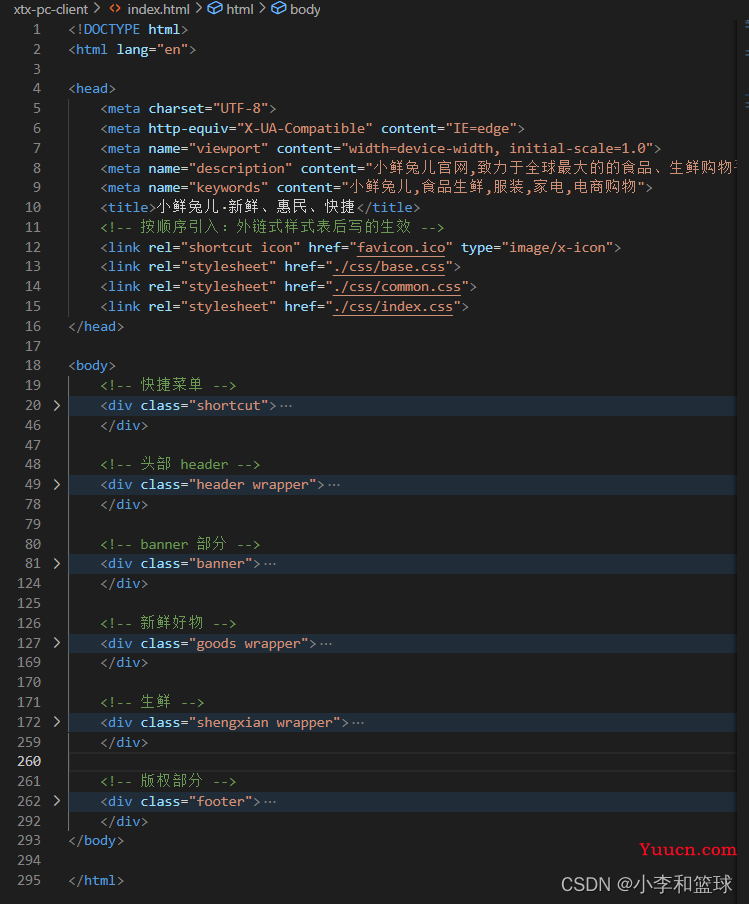Viewport: 749px width, 904px height.
Task: Click the 快捷菜单 comment line
Action: [x=168, y=385]
